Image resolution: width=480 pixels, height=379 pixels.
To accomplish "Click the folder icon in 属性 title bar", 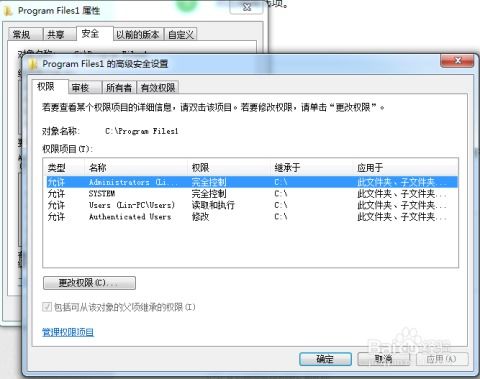I will tap(8, 11).
